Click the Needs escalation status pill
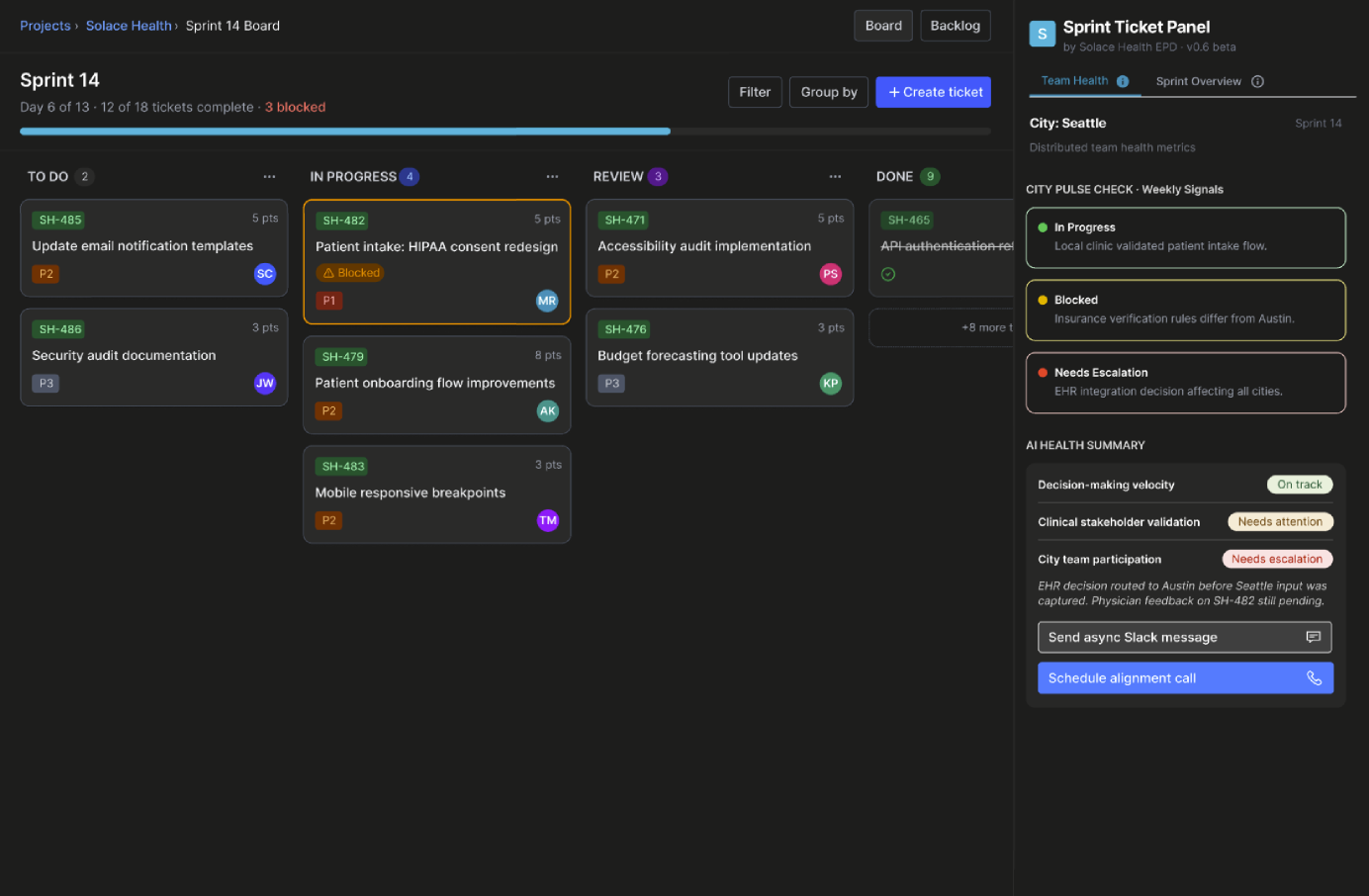The image size is (1369, 896). (x=1277, y=559)
